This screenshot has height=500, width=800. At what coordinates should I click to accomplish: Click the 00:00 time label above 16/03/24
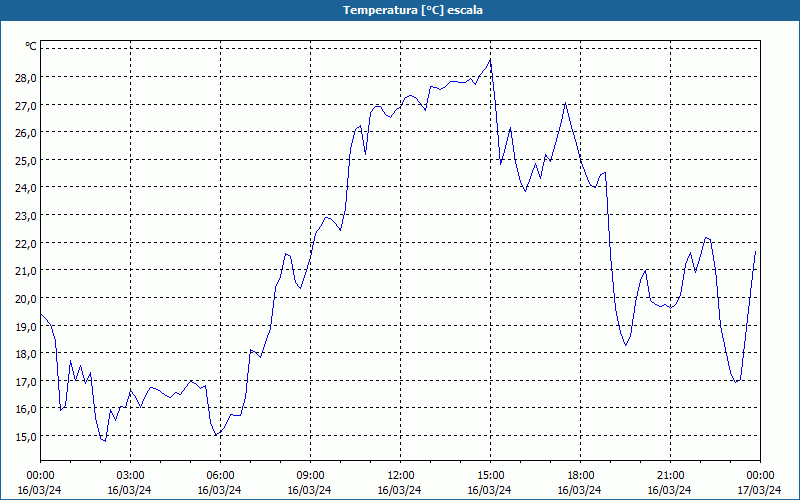tap(40, 476)
